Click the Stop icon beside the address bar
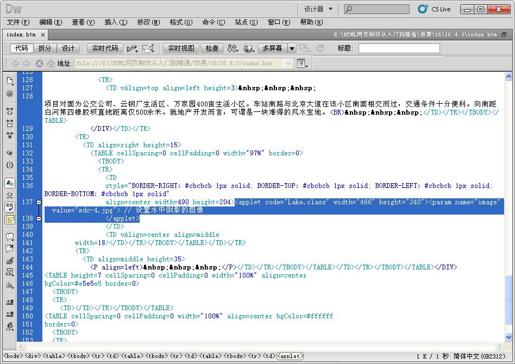The image size is (515, 364). click(39, 63)
